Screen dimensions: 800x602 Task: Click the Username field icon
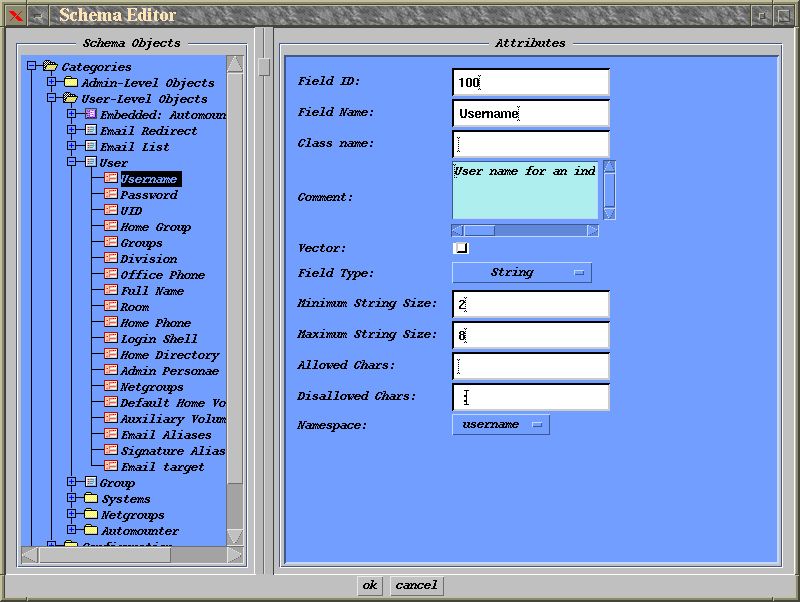coord(111,178)
